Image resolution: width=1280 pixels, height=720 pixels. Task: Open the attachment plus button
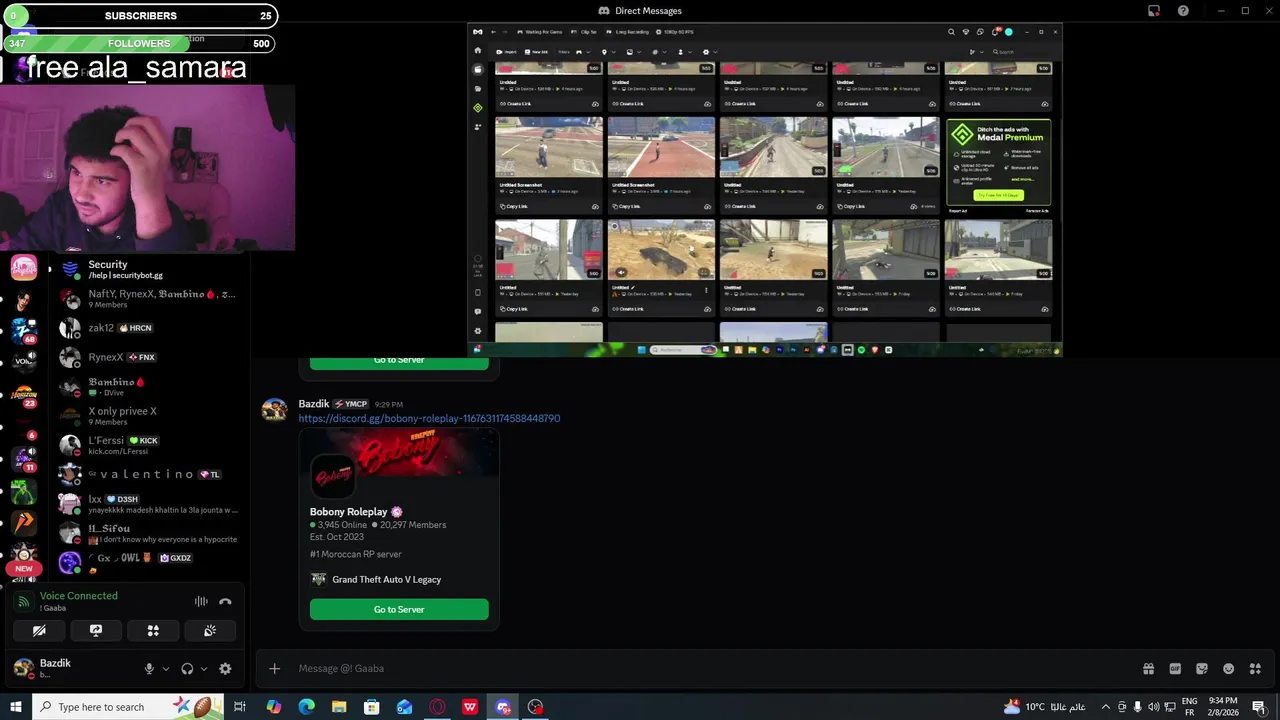[274, 669]
